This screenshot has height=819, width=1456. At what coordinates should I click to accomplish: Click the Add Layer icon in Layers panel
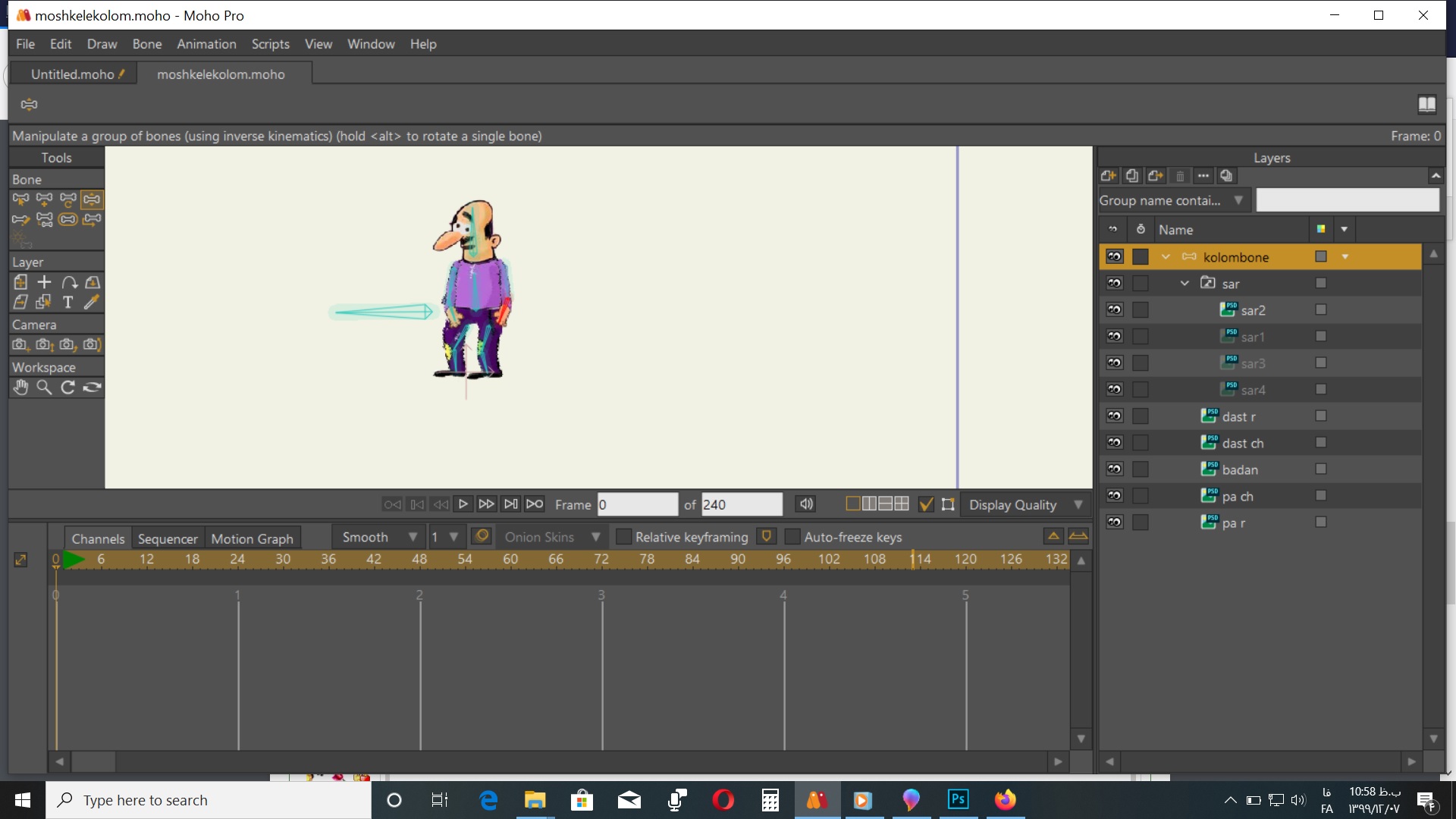click(x=1107, y=176)
